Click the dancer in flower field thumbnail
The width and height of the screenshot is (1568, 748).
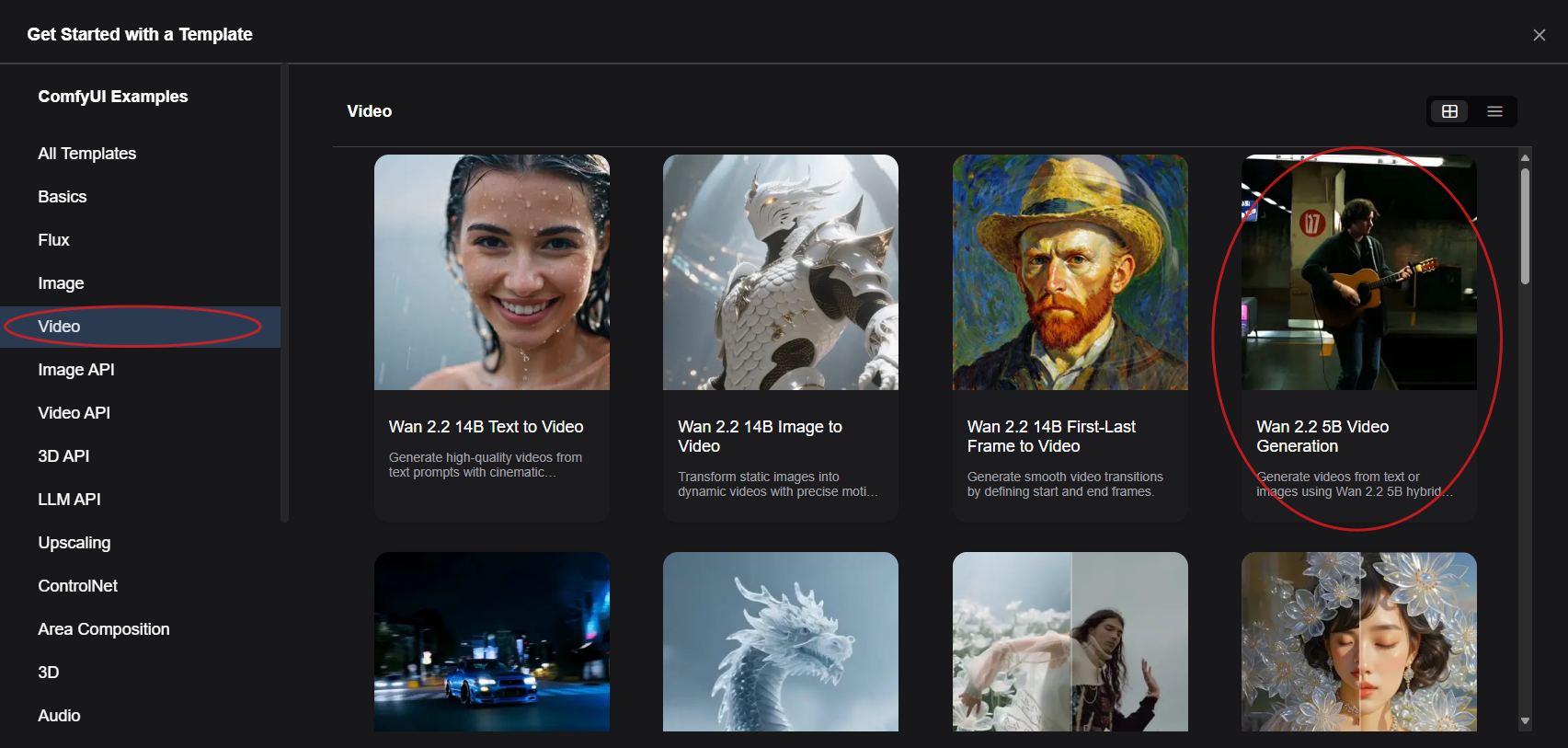tap(1070, 641)
